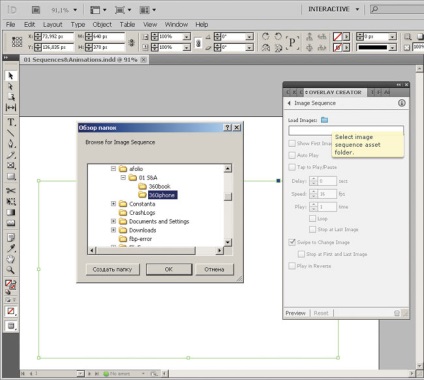This screenshot has width=424, height=380.
Task: Select the Rectangle Frame tool
Action: click(x=11, y=165)
